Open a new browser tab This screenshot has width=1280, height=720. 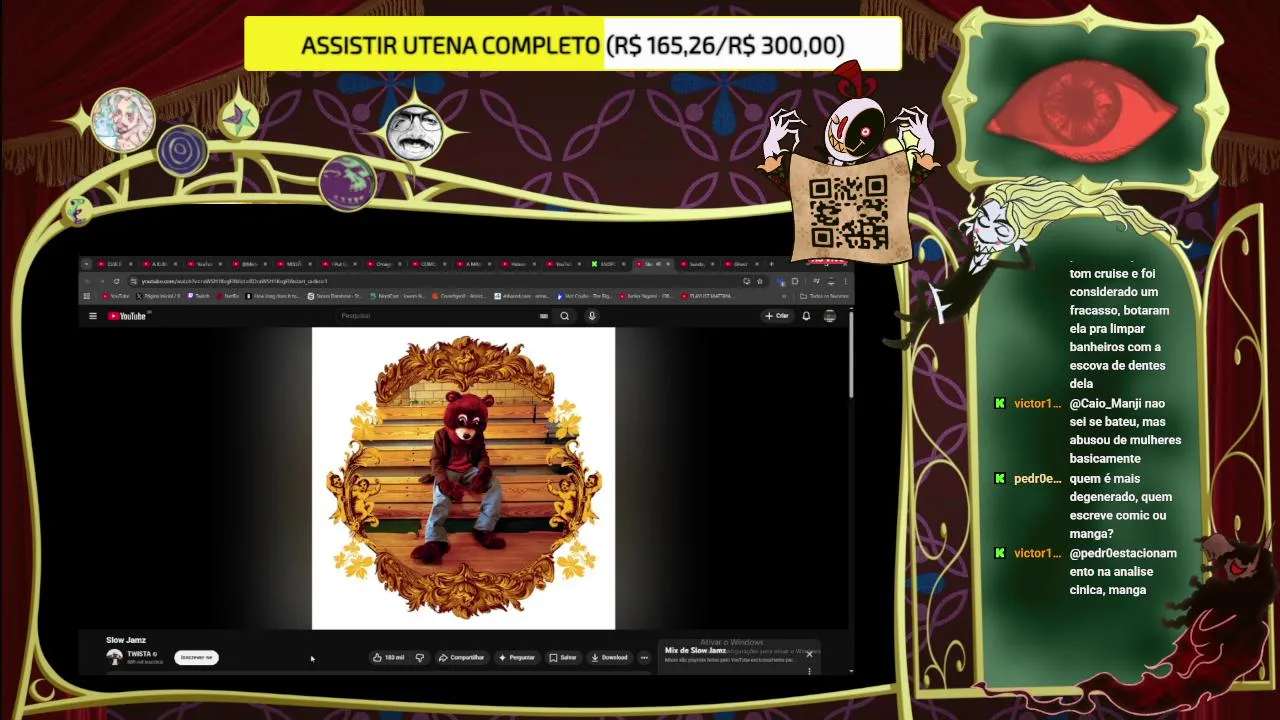click(x=771, y=264)
